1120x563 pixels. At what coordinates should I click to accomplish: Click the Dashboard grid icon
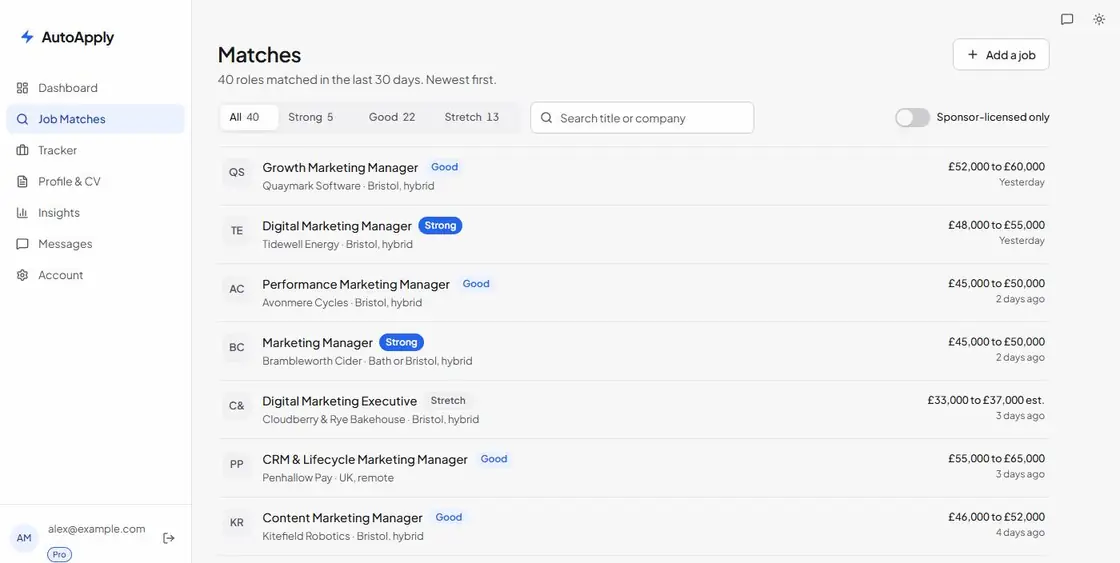[x=22, y=88]
